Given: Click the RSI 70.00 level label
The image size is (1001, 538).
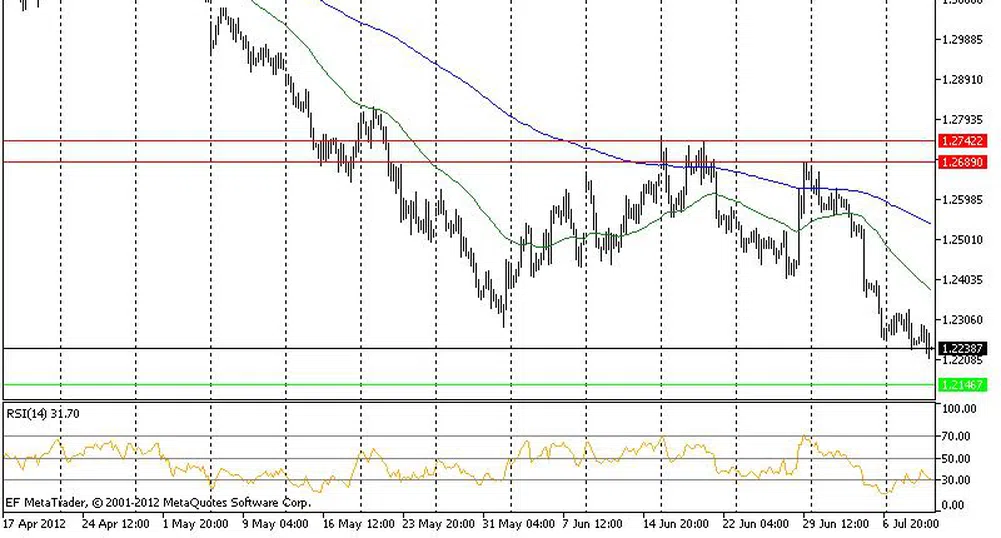Looking at the screenshot, I should click(x=956, y=437).
